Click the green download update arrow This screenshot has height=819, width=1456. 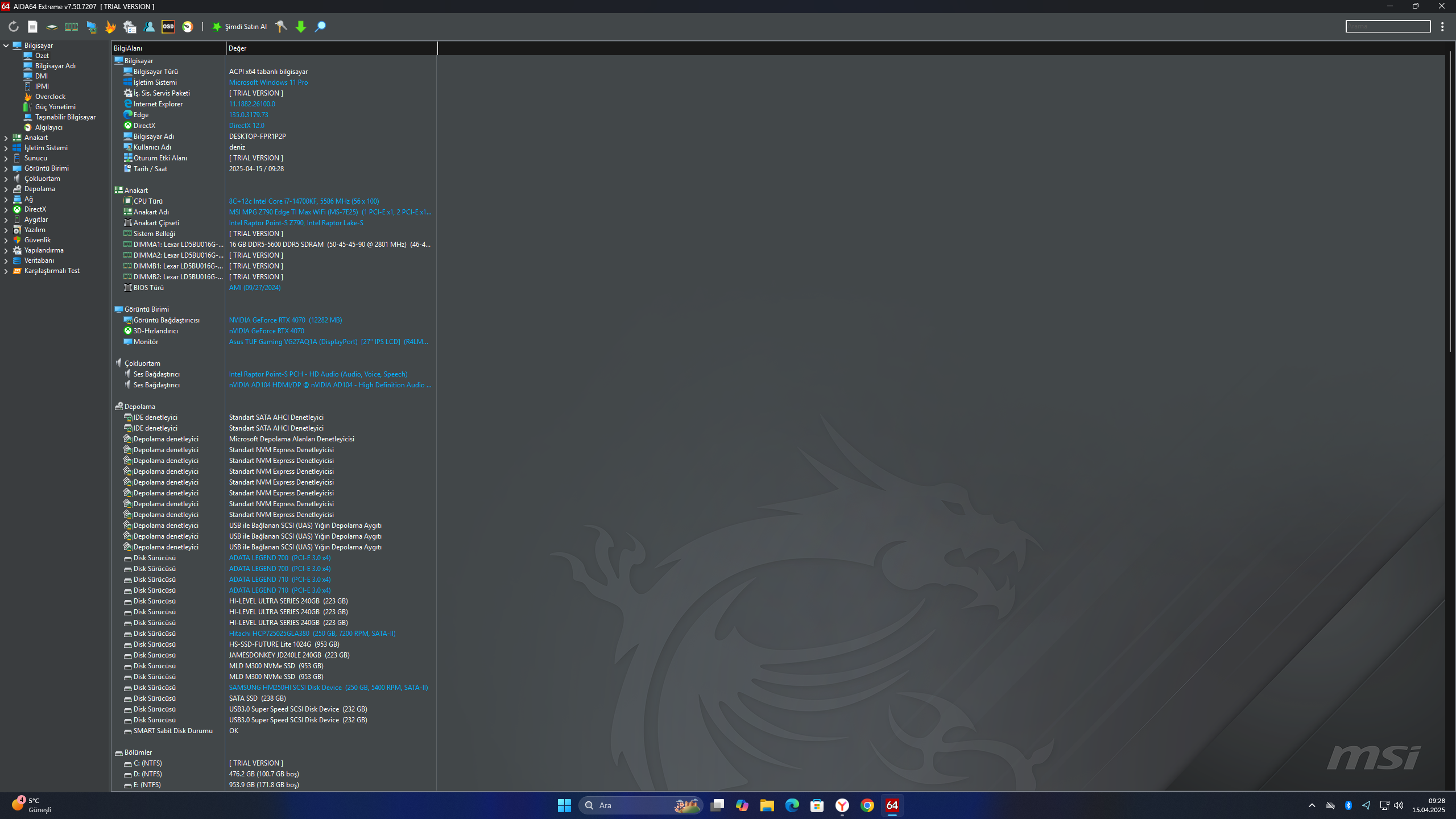coord(301,27)
